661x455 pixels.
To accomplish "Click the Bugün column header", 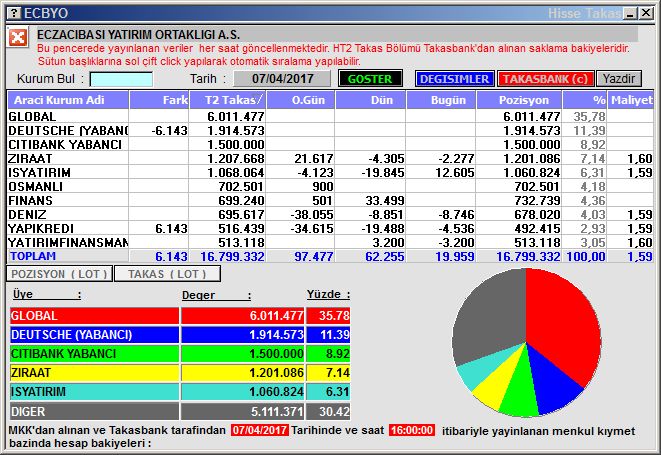I will point(442,100).
